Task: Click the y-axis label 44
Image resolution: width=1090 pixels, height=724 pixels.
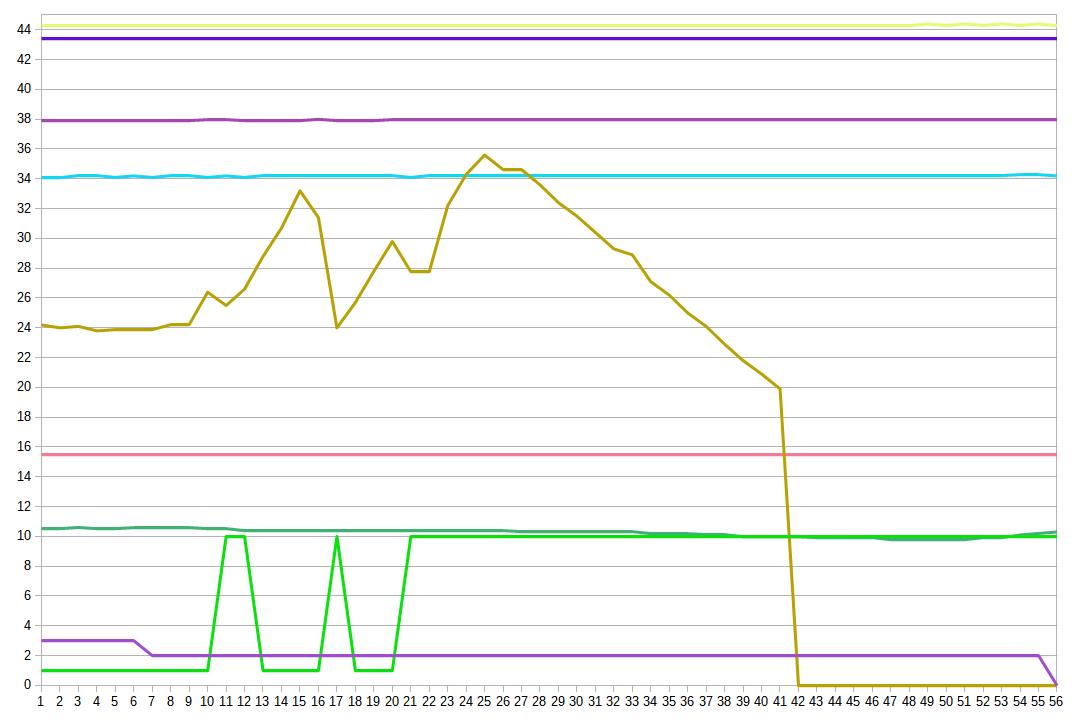Action: [x=24, y=29]
